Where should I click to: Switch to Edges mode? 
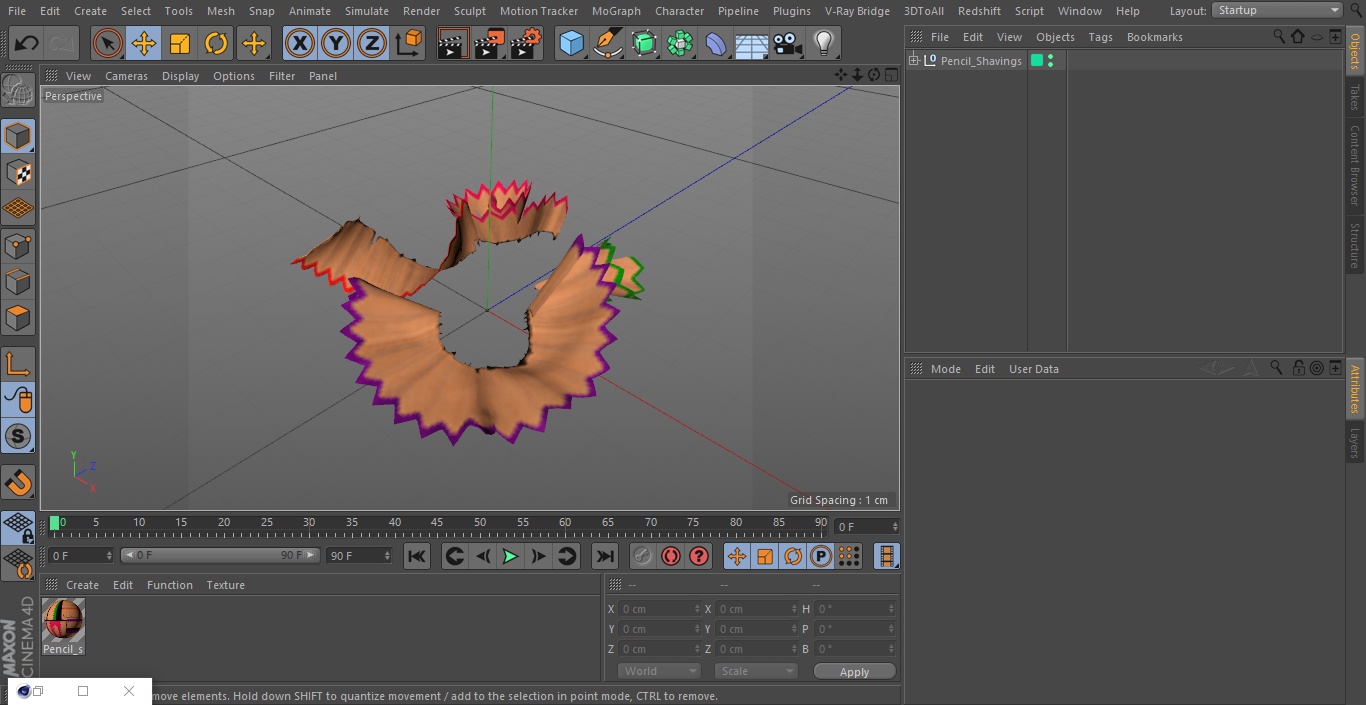[x=18, y=281]
